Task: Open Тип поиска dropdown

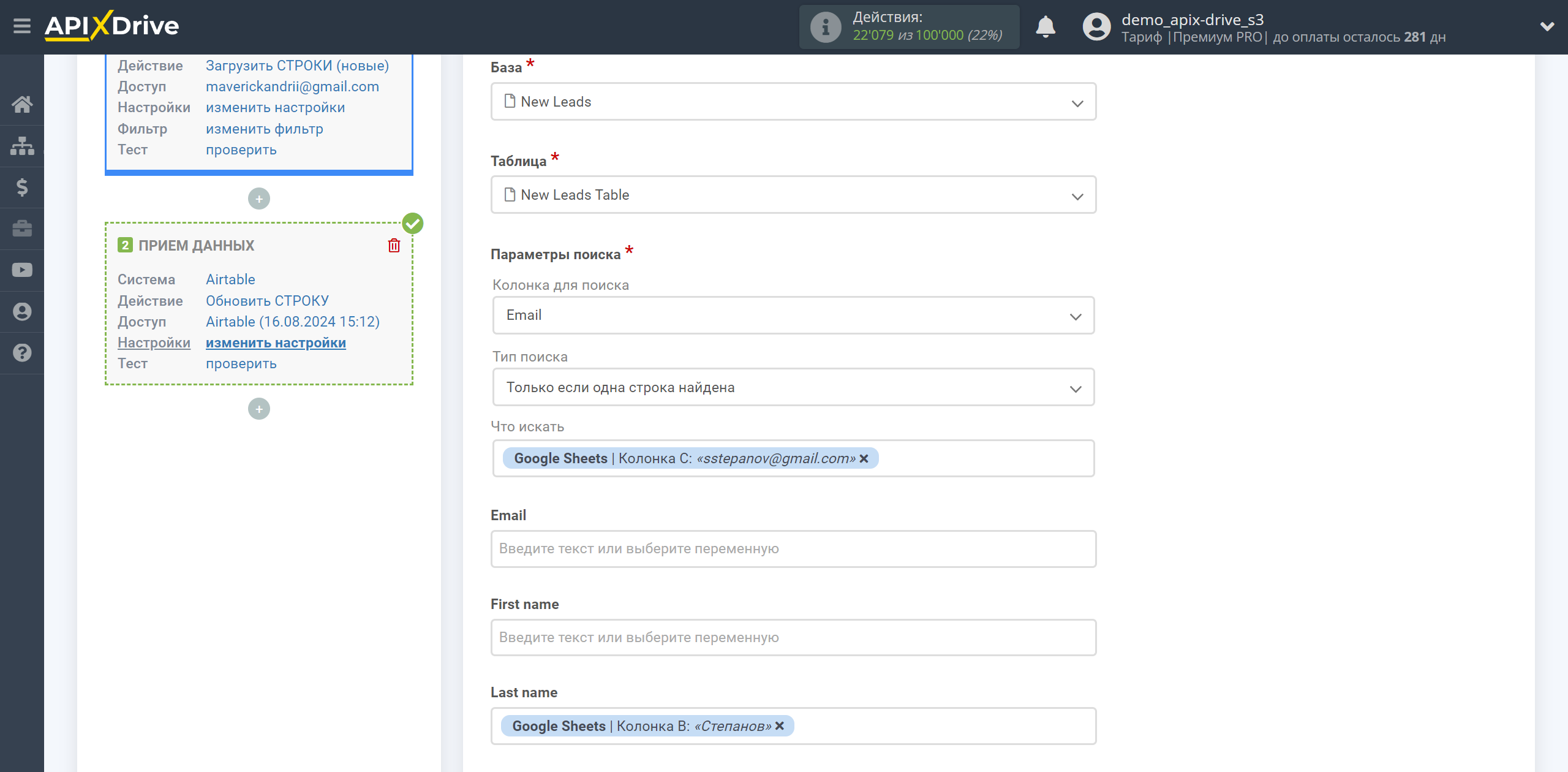Action: [793, 387]
